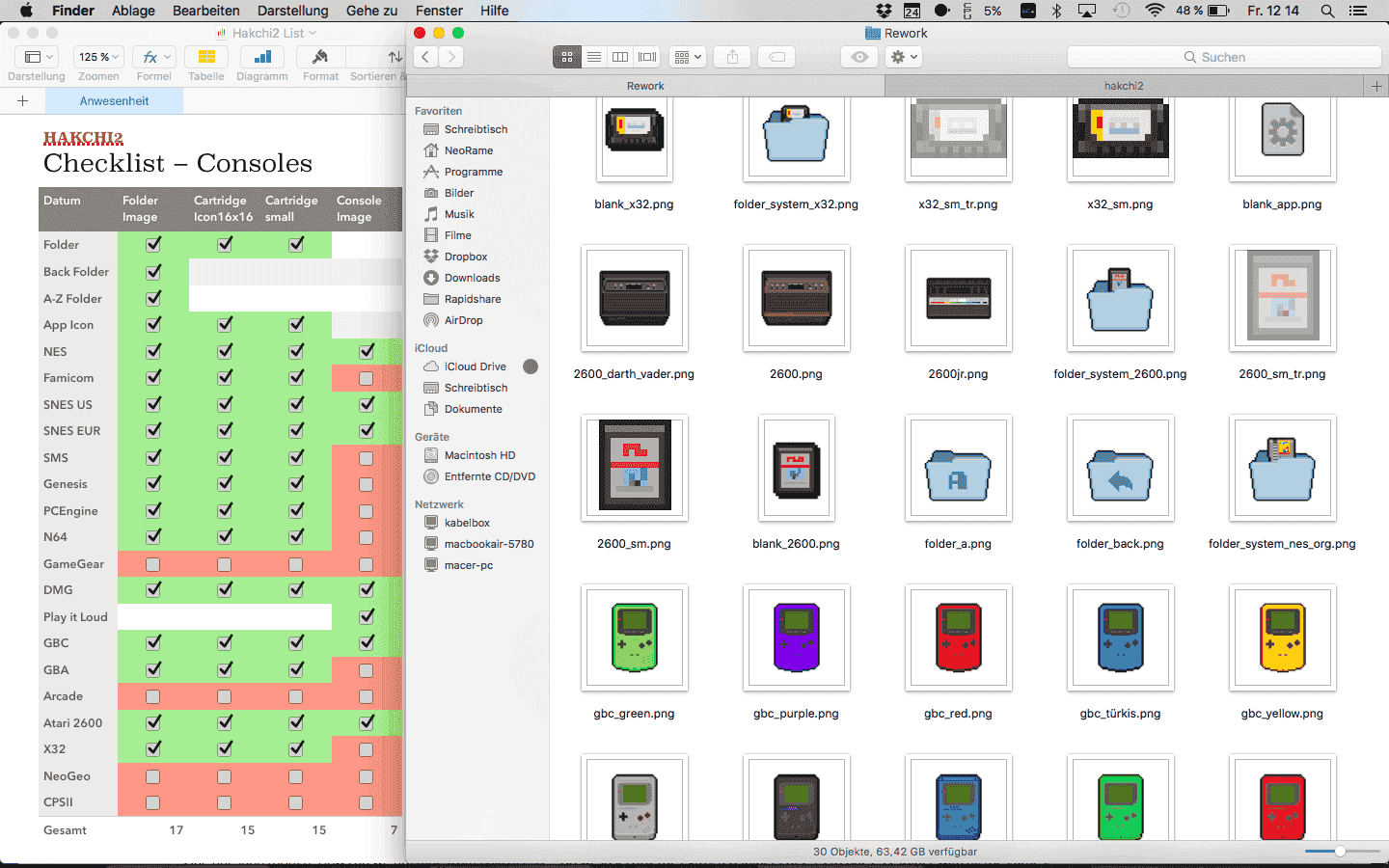Switch Finder to Cover Flow view

[647, 57]
